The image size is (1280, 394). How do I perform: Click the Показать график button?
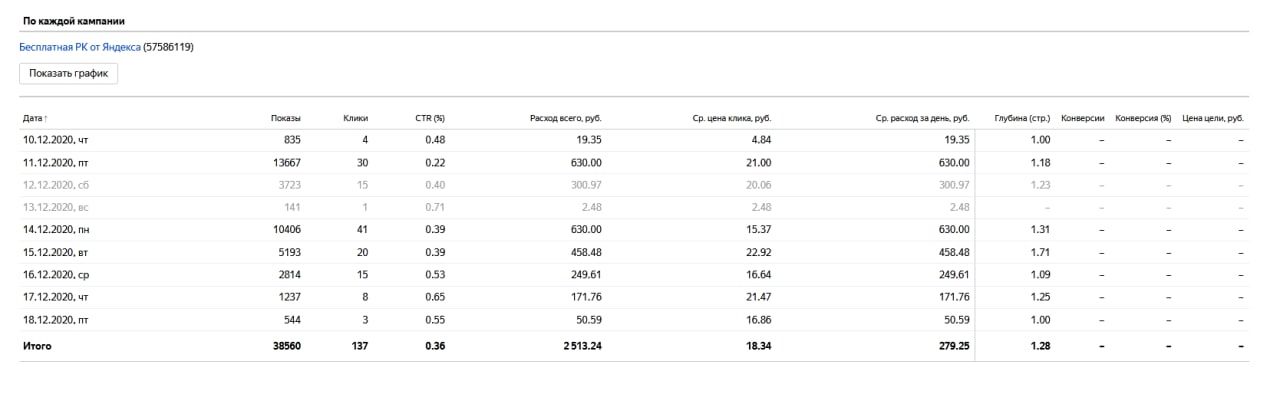pyautogui.click(x=69, y=73)
